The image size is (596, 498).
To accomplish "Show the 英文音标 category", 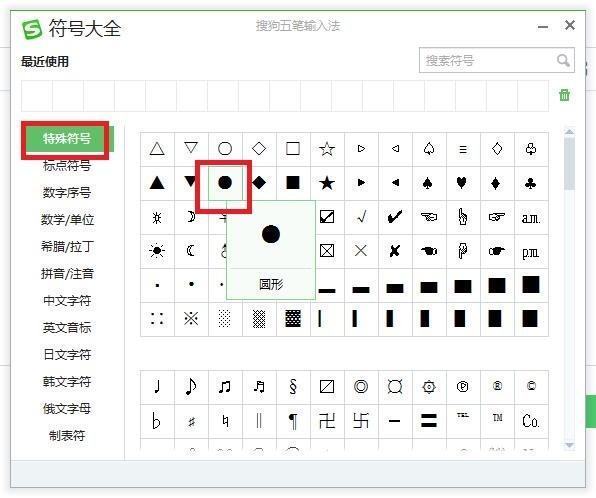I will tap(67, 328).
